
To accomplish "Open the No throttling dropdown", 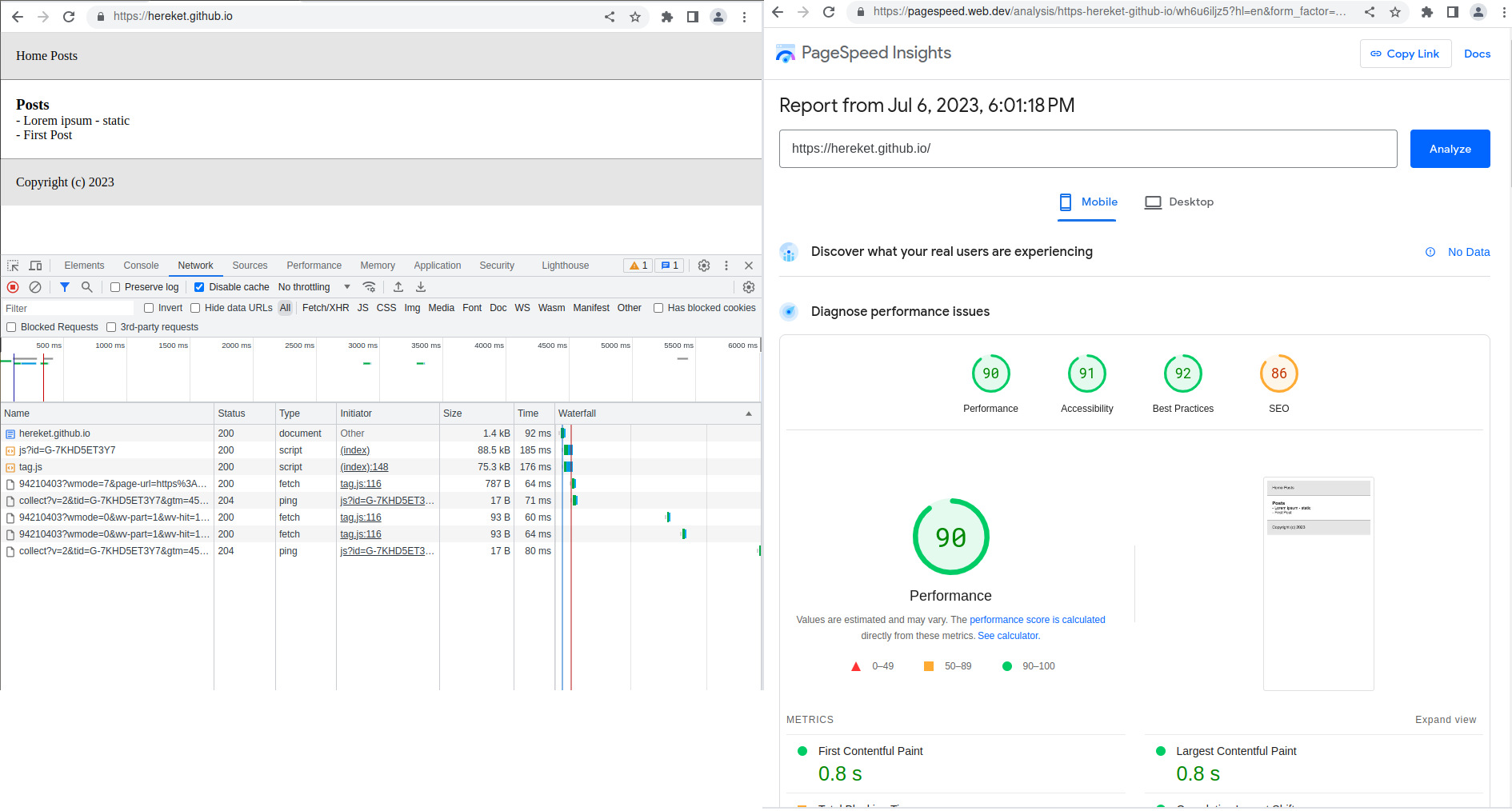I will point(314,287).
